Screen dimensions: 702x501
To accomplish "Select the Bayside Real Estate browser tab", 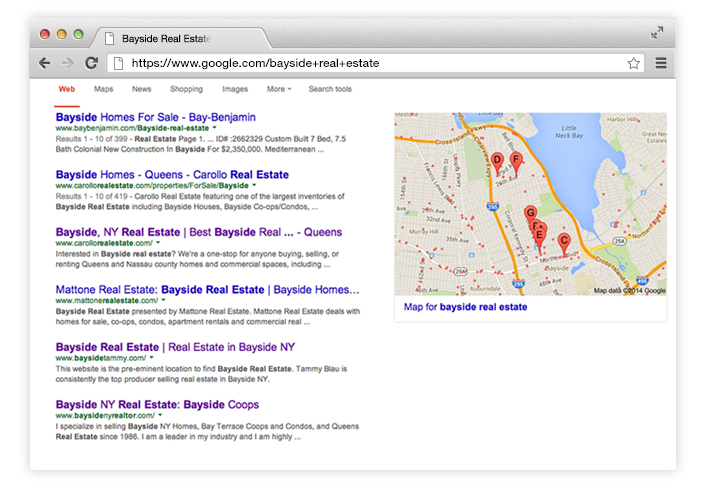I will coord(179,39).
